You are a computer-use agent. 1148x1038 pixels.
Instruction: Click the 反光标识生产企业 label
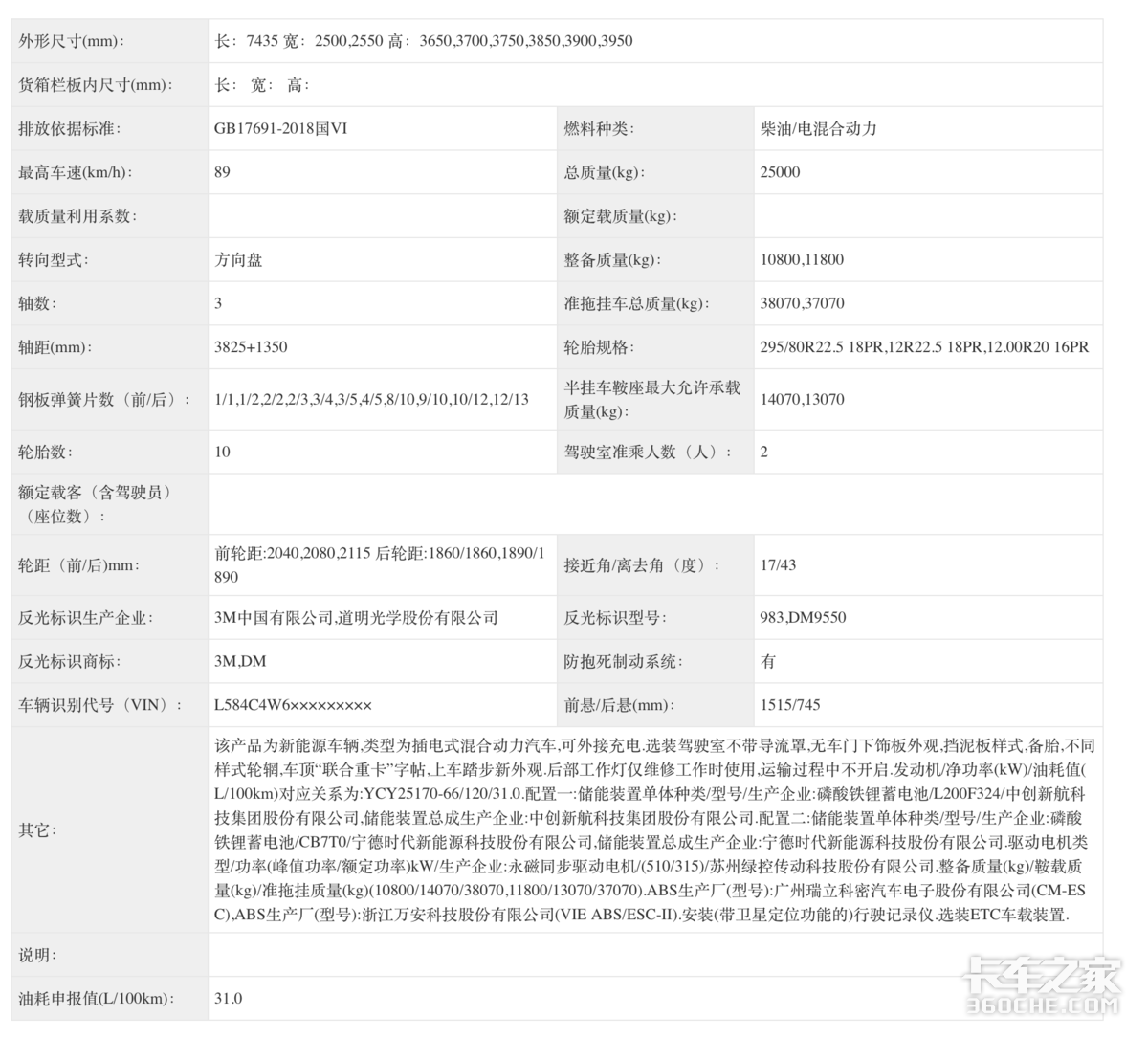point(86,618)
